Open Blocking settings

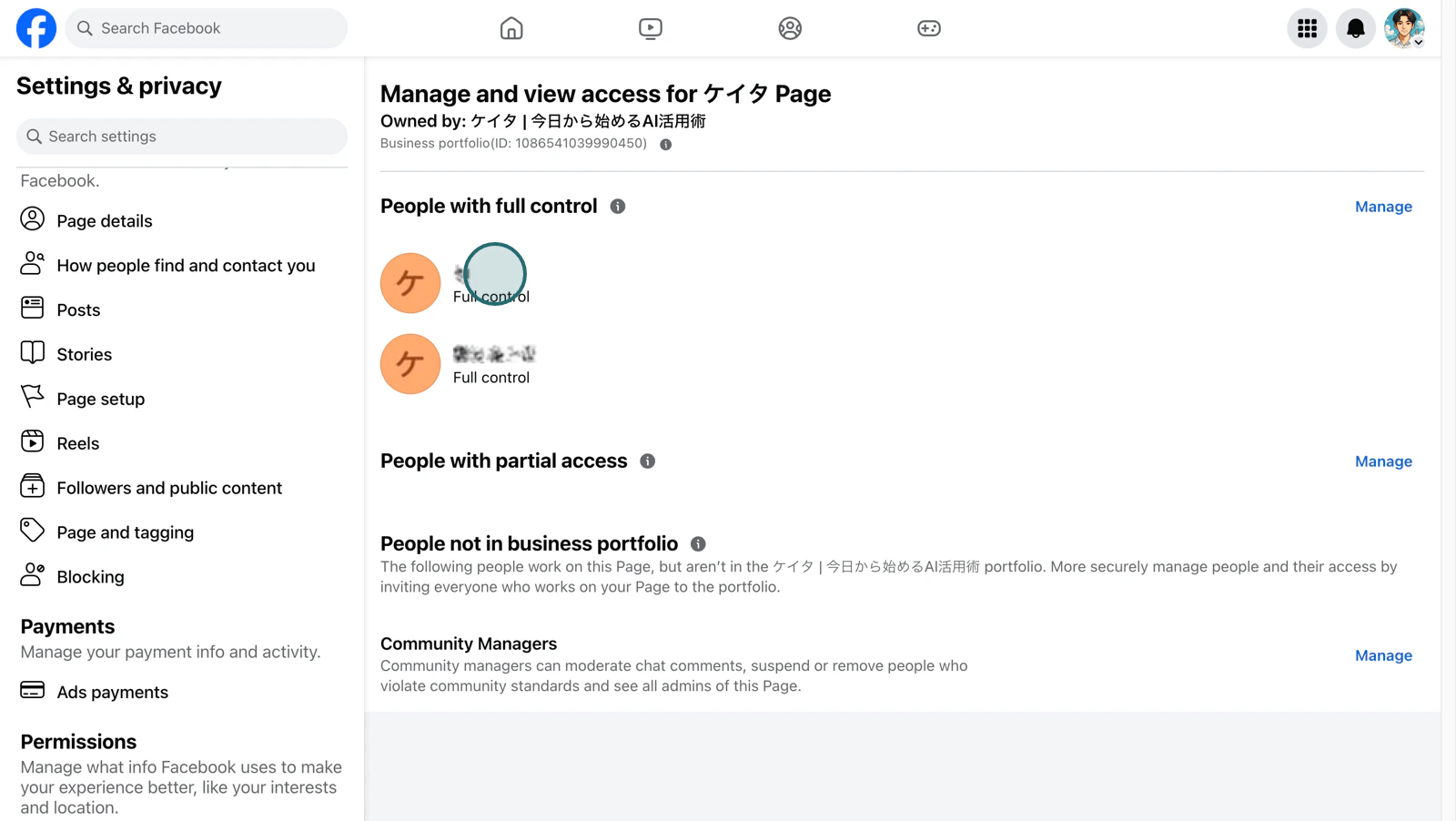coord(91,578)
